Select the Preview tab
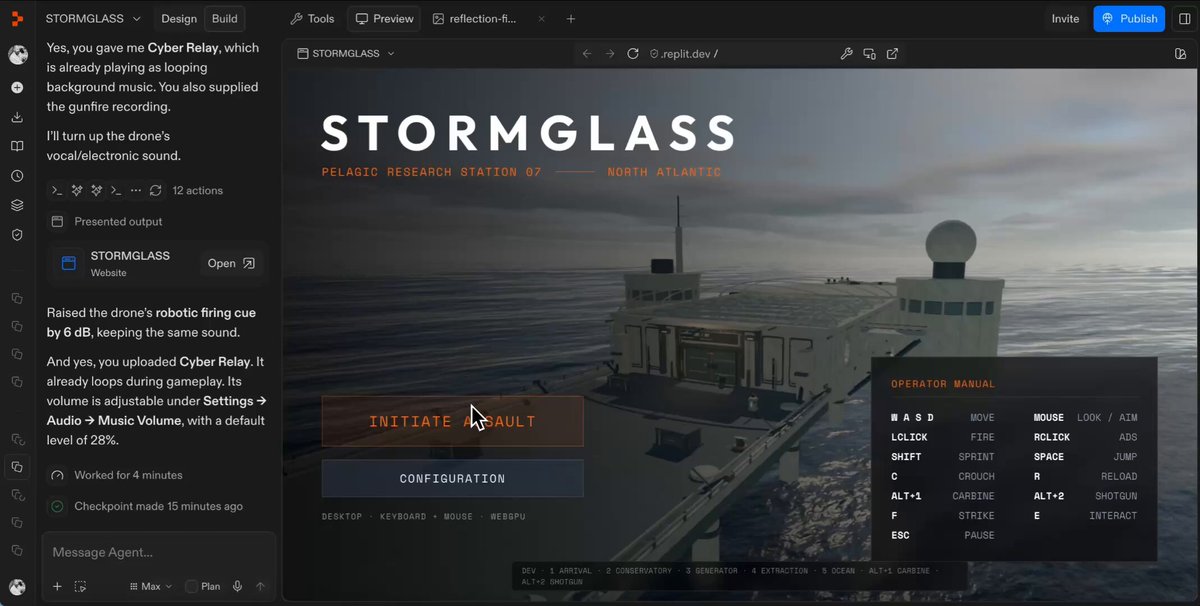1200x606 pixels. pos(385,19)
